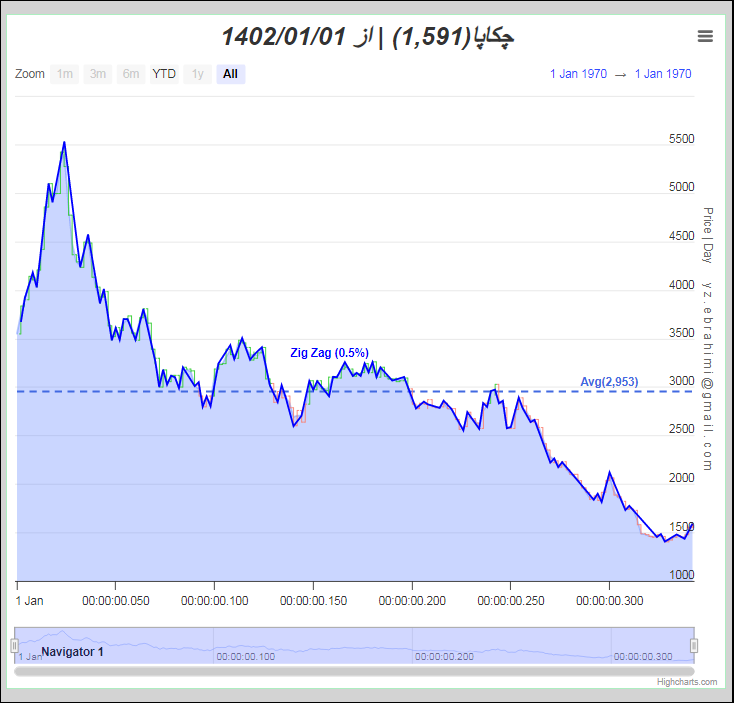Select the 6m zoom button

(x=131, y=74)
